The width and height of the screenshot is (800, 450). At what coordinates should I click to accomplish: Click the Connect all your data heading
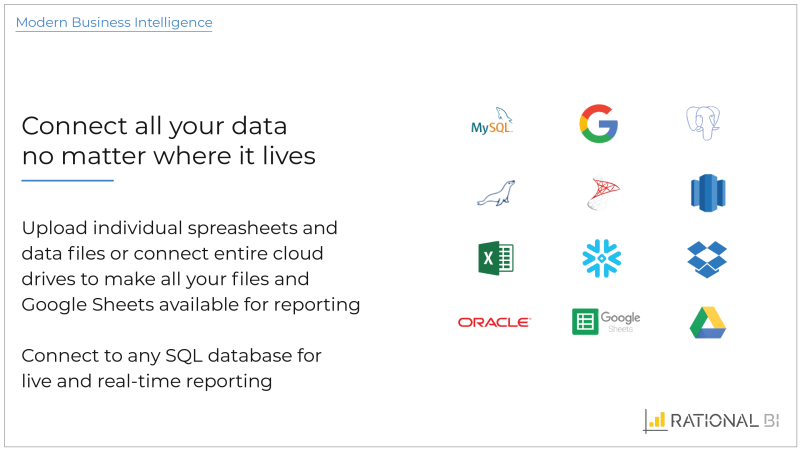pyautogui.click(x=168, y=140)
